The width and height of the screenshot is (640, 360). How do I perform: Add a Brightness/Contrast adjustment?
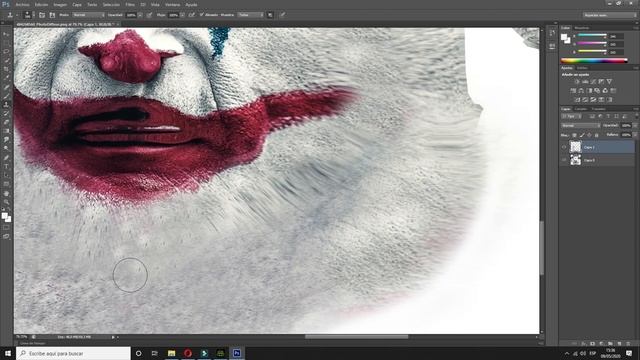[577, 82]
